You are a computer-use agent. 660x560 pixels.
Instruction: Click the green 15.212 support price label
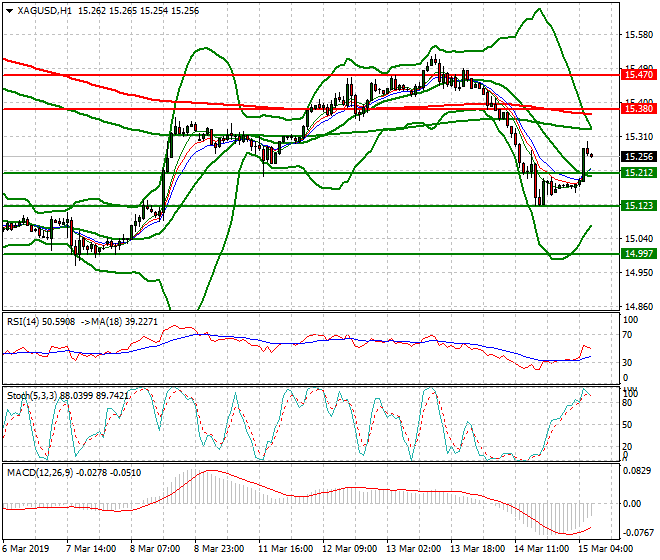[x=639, y=173]
